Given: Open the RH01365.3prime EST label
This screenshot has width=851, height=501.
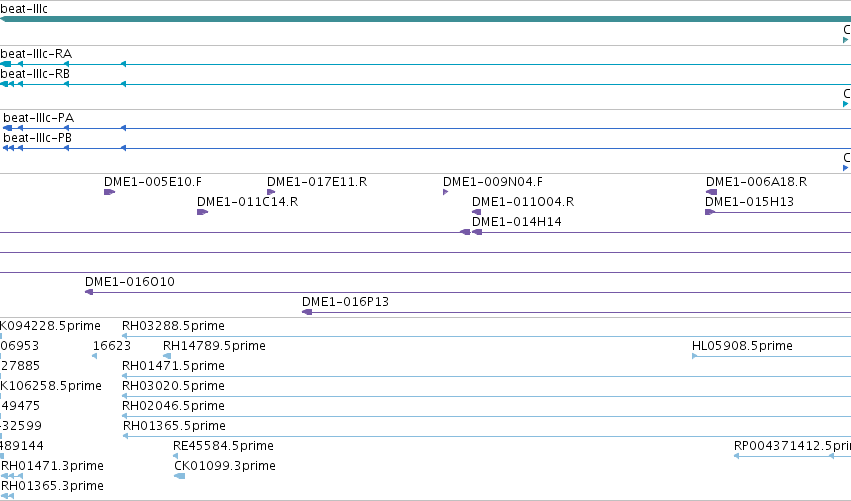Looking at the screenshot, I should click(x=52, y=486).
